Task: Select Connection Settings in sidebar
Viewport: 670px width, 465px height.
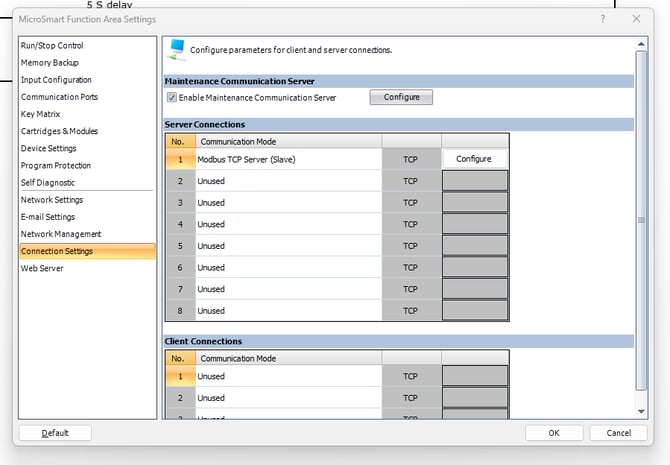Action: [87, 251]
